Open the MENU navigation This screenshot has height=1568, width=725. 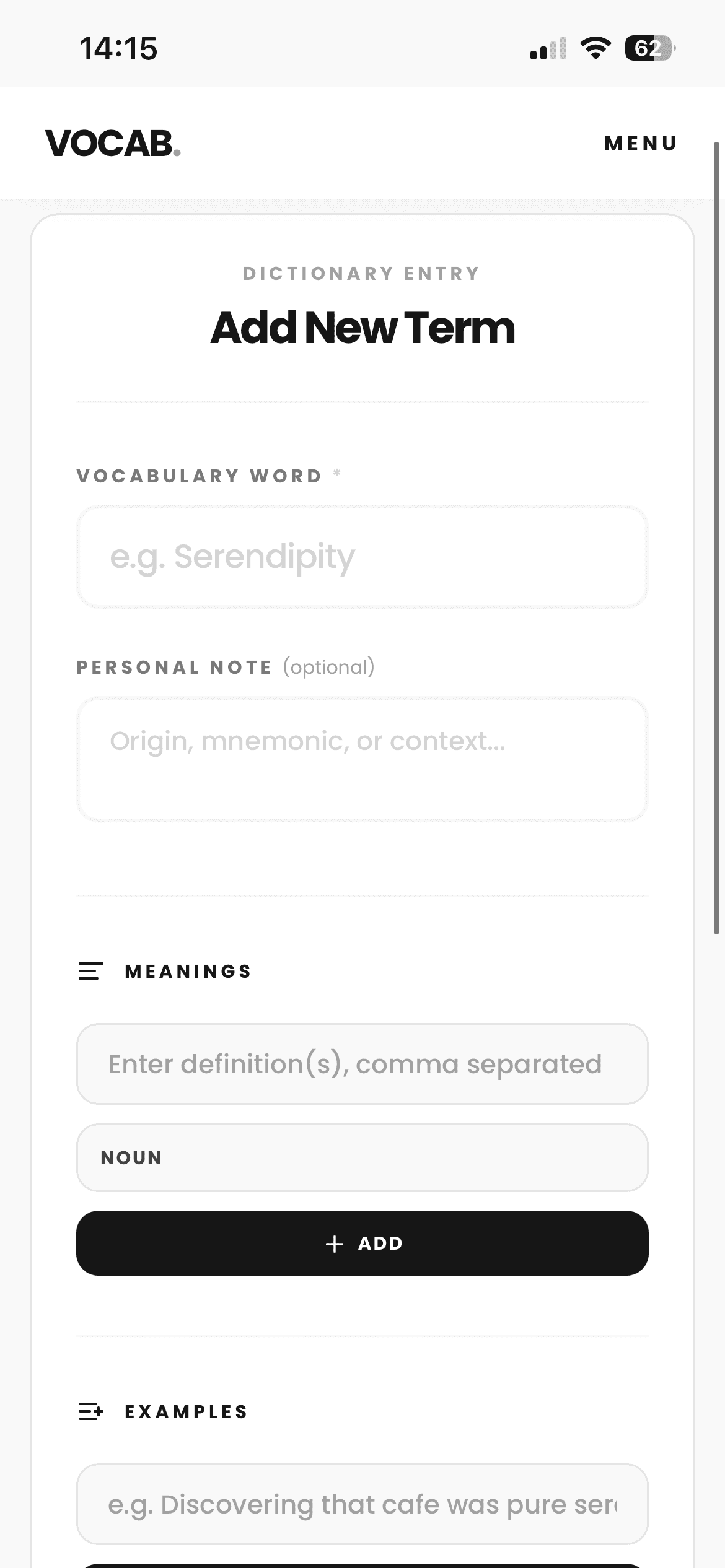(641, 144)
